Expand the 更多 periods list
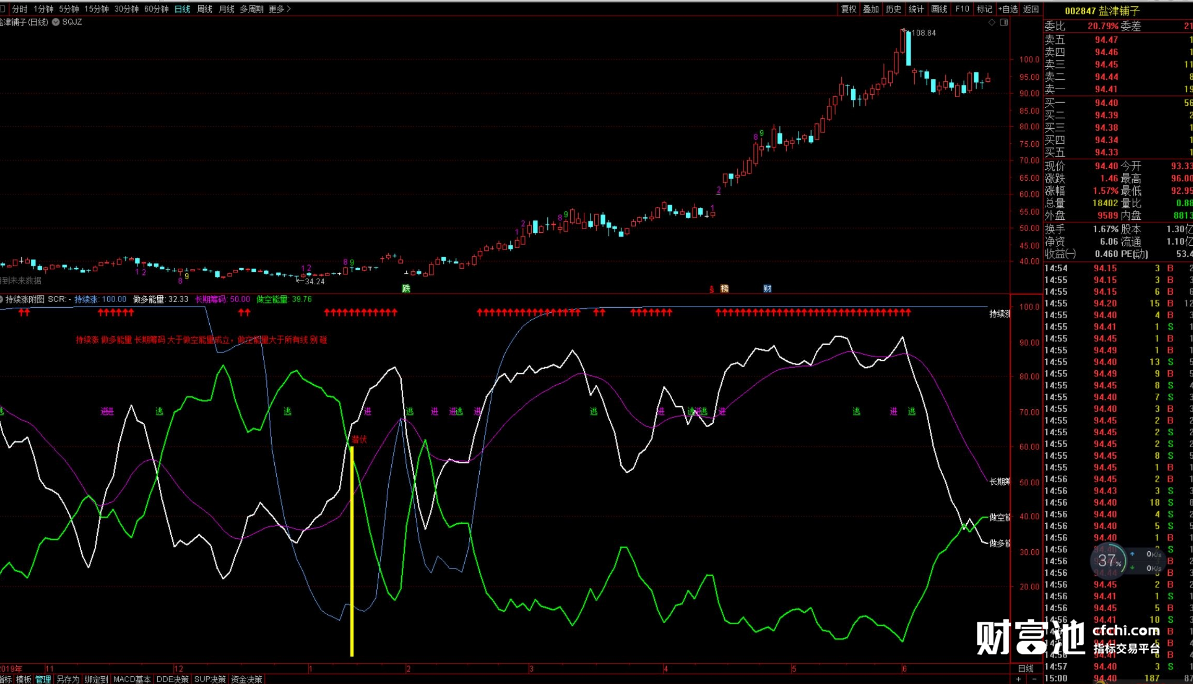The height and width of the screenshot is (684, 1193). click(x=279, y=9)
